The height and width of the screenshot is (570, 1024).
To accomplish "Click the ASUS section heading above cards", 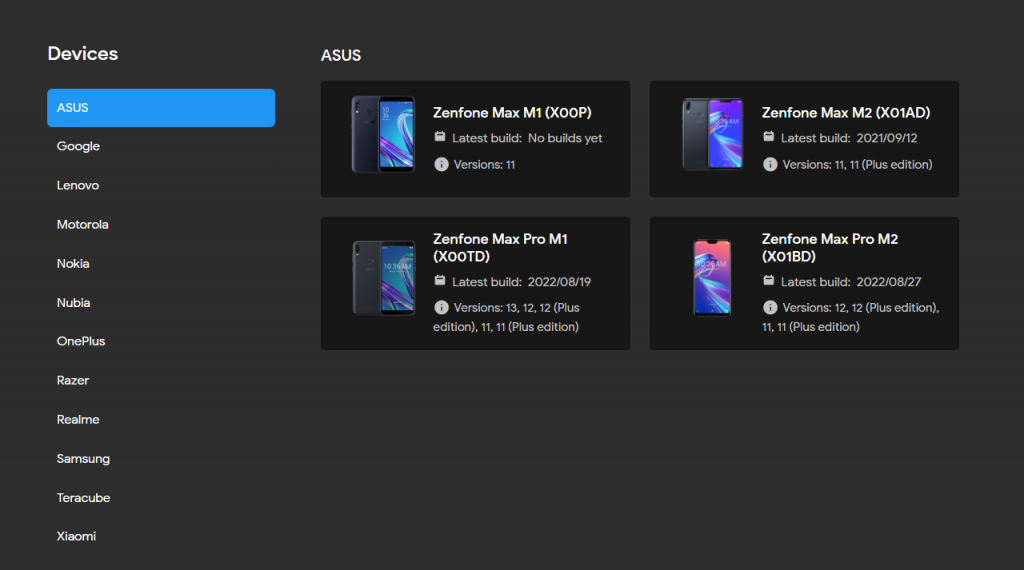I will (341, 55).
